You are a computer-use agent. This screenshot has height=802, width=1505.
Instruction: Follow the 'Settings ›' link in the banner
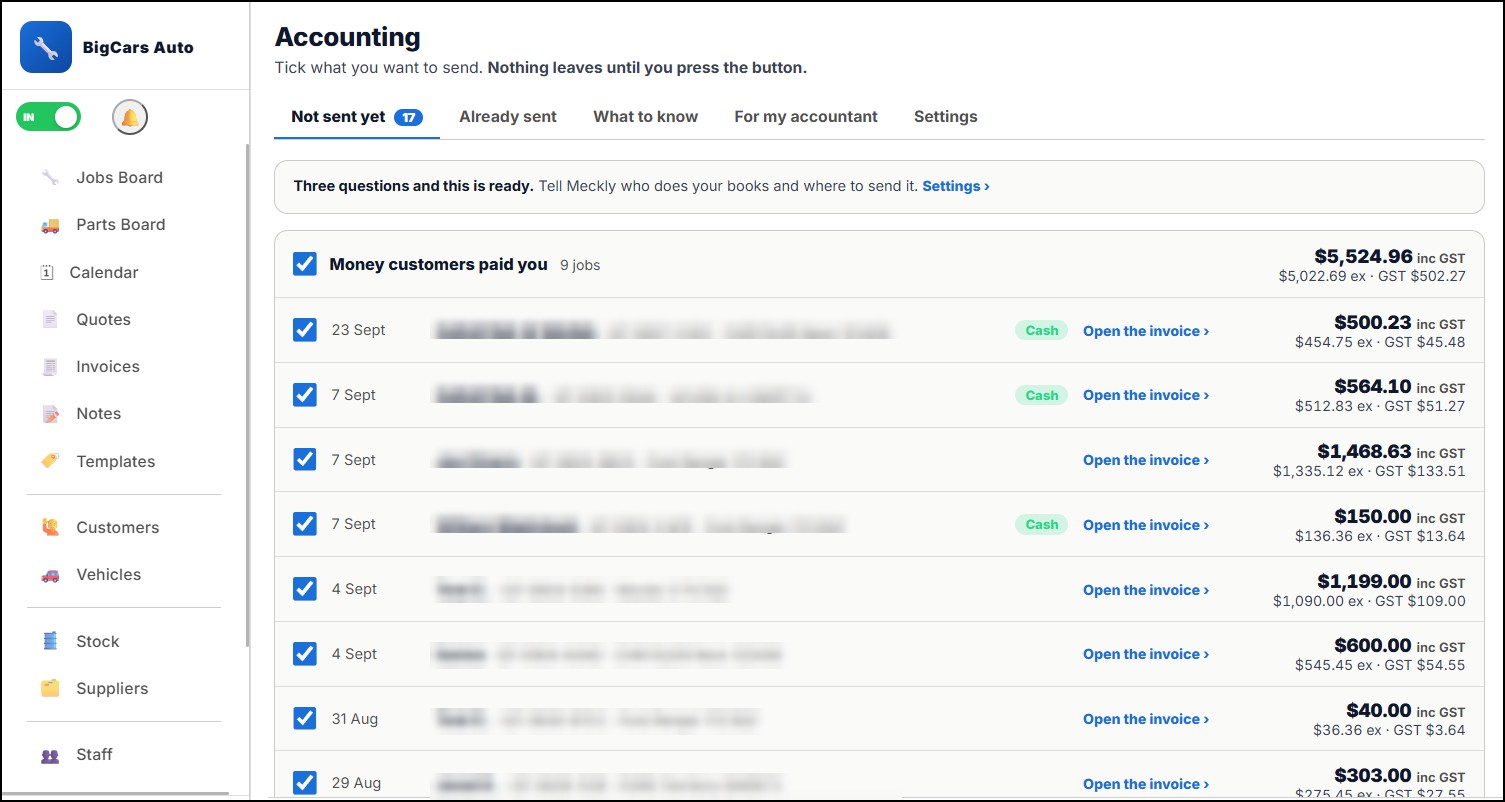[x=956, y=186]
